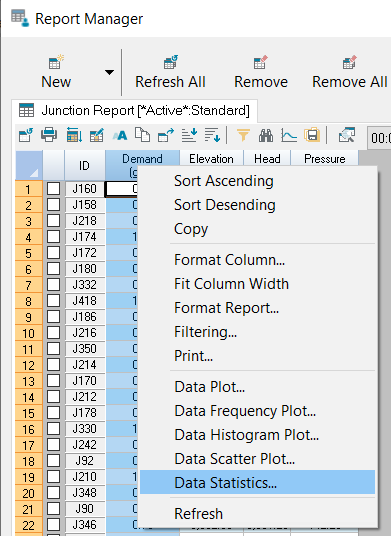Open Data Frequency Plot... menu entry
This screenshot has height=536, width=391.
[257, 411]
